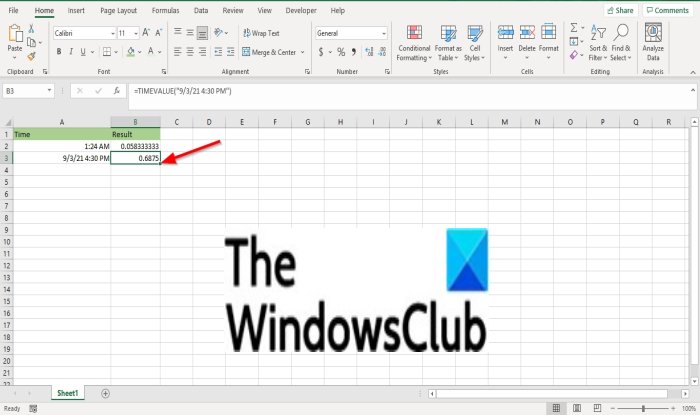Click the Comments button
Screen dimensions: 700x415
coord(668,10)
